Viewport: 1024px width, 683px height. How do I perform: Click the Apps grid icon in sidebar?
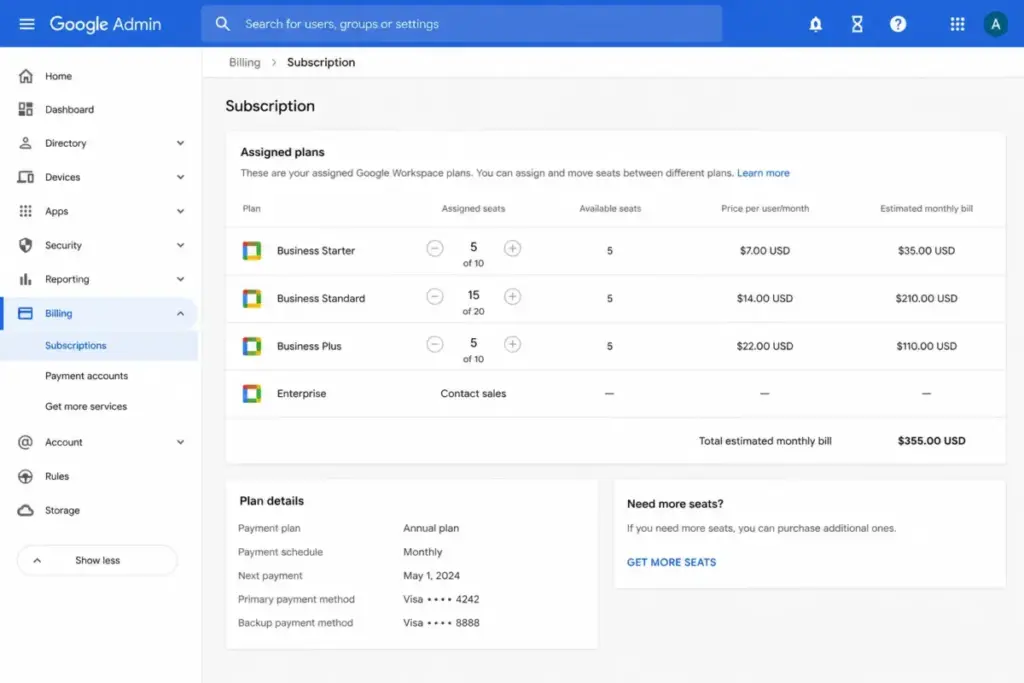[x=25, y=211]
